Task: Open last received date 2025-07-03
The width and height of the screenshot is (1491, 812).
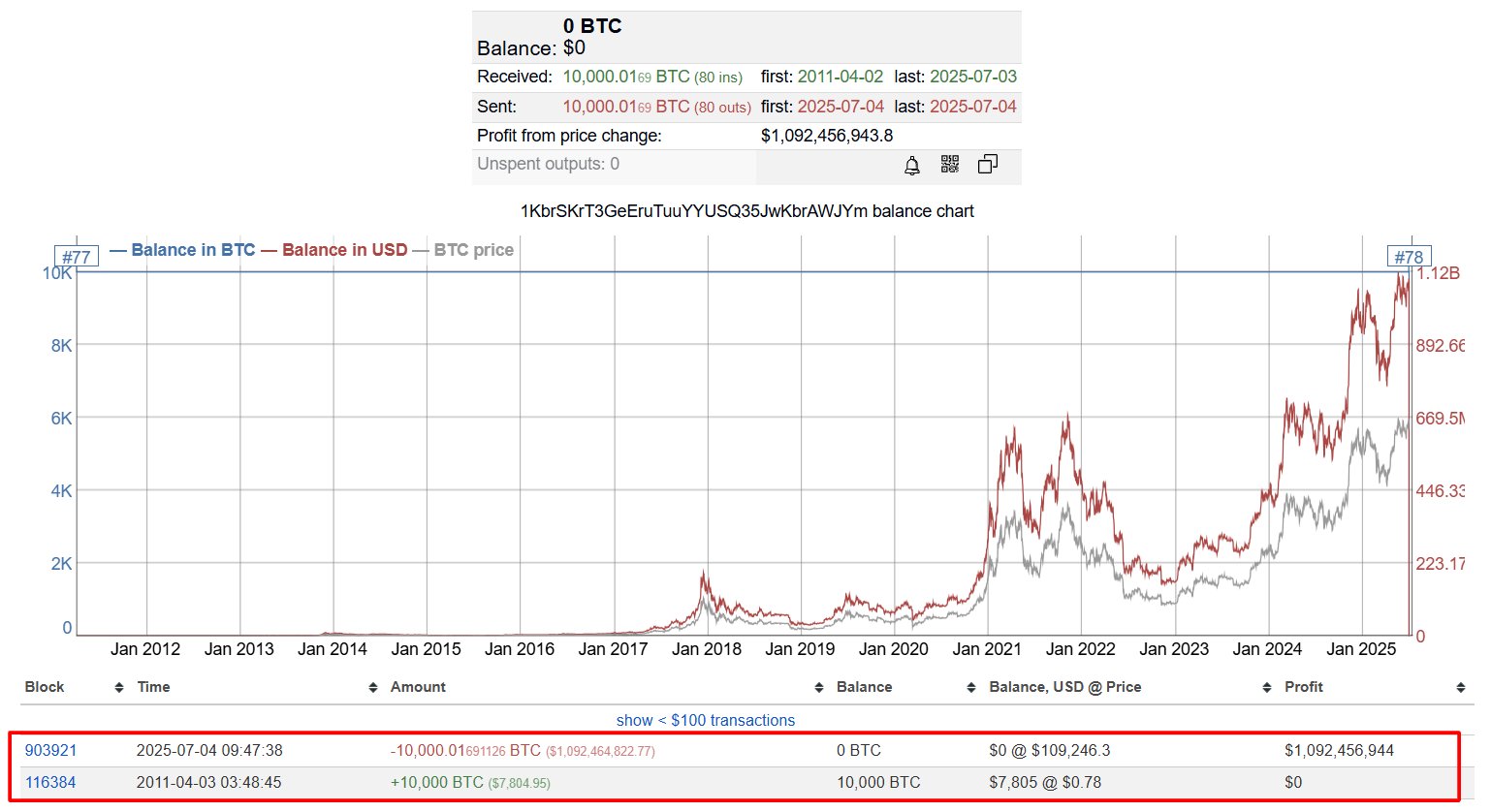Action: click(973, 77)
